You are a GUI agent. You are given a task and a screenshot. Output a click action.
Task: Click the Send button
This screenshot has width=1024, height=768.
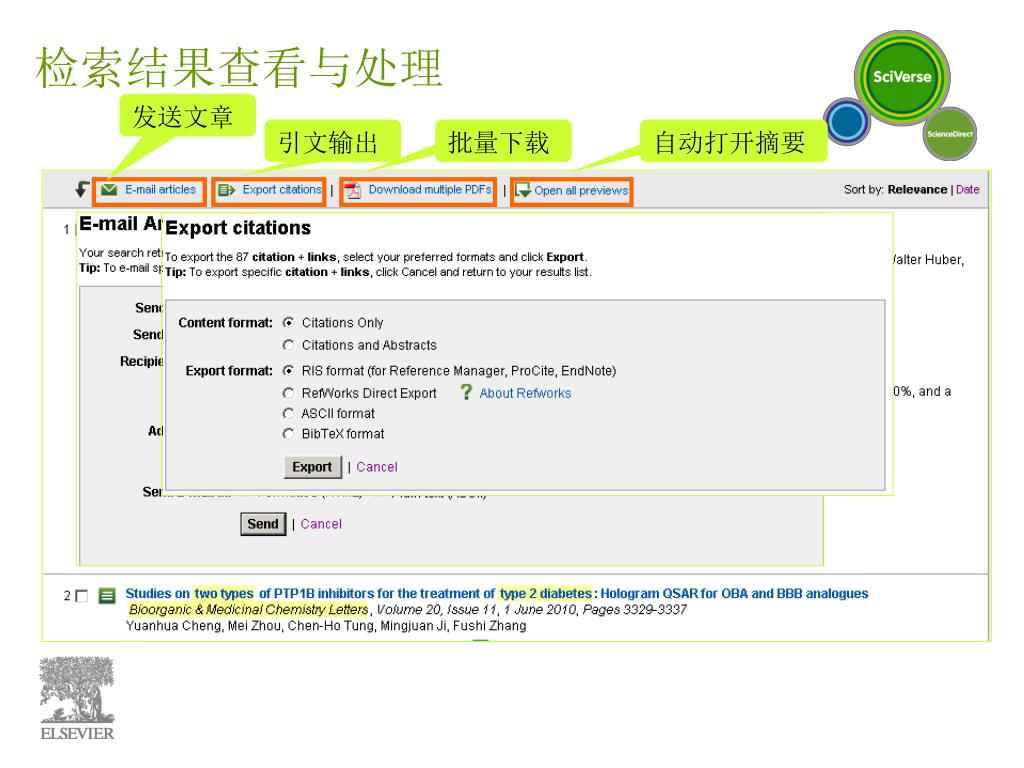click(x=263, y=524)
